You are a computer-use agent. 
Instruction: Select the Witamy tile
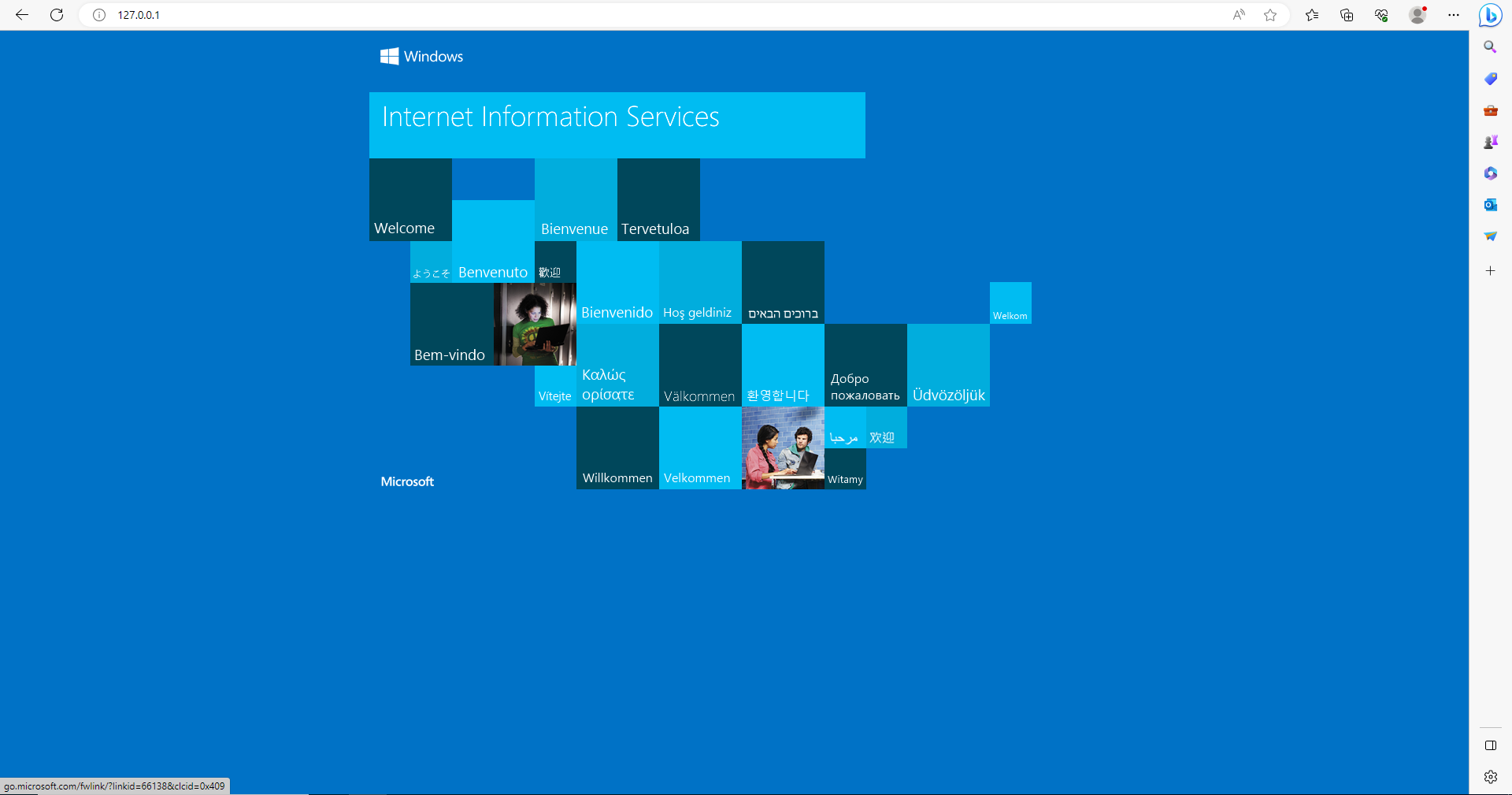coord(845,469)
